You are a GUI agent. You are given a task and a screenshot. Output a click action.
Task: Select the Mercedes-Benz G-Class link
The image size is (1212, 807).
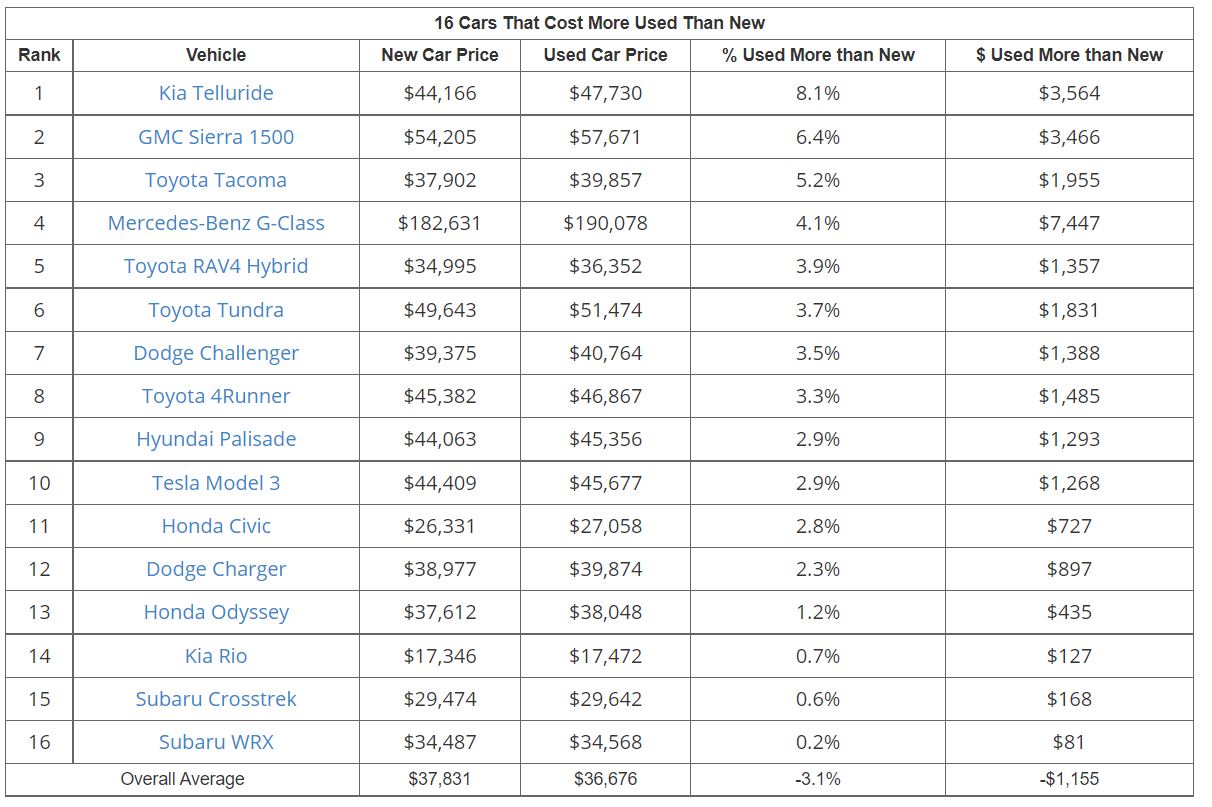click(216, 223)
